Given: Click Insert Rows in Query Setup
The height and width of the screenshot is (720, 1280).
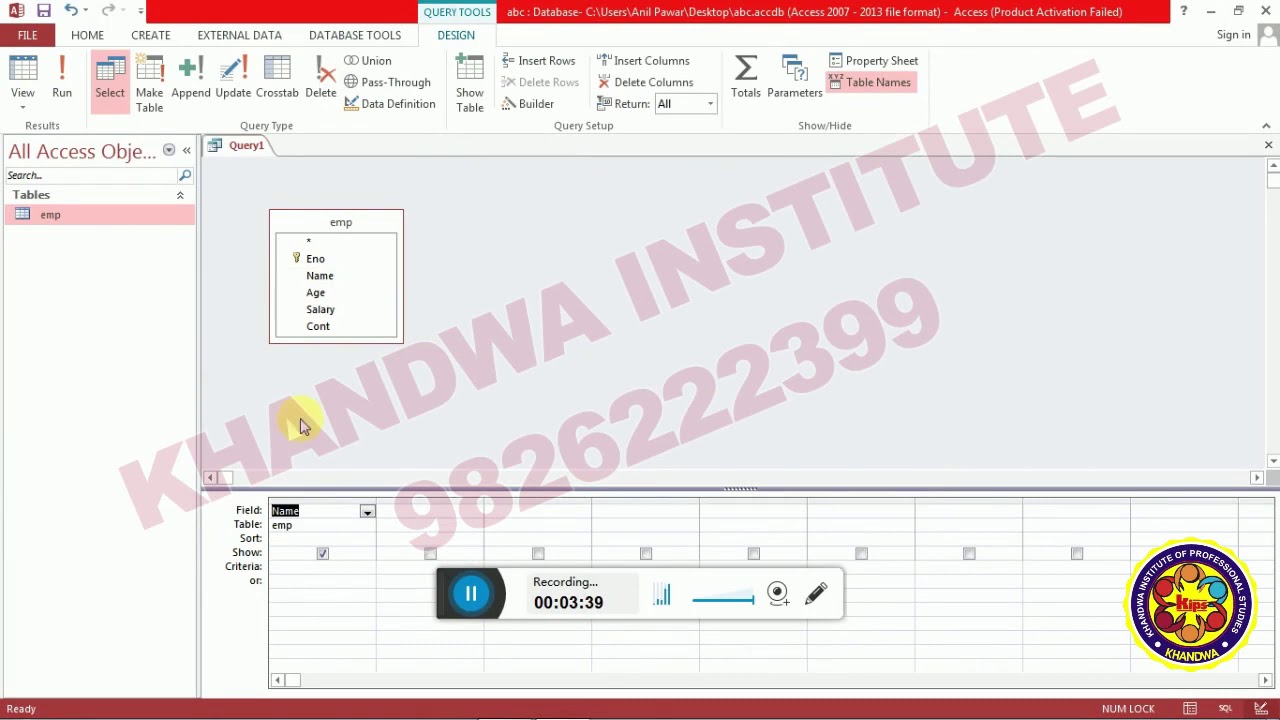Looking at the screenshot, I should 538,61.
